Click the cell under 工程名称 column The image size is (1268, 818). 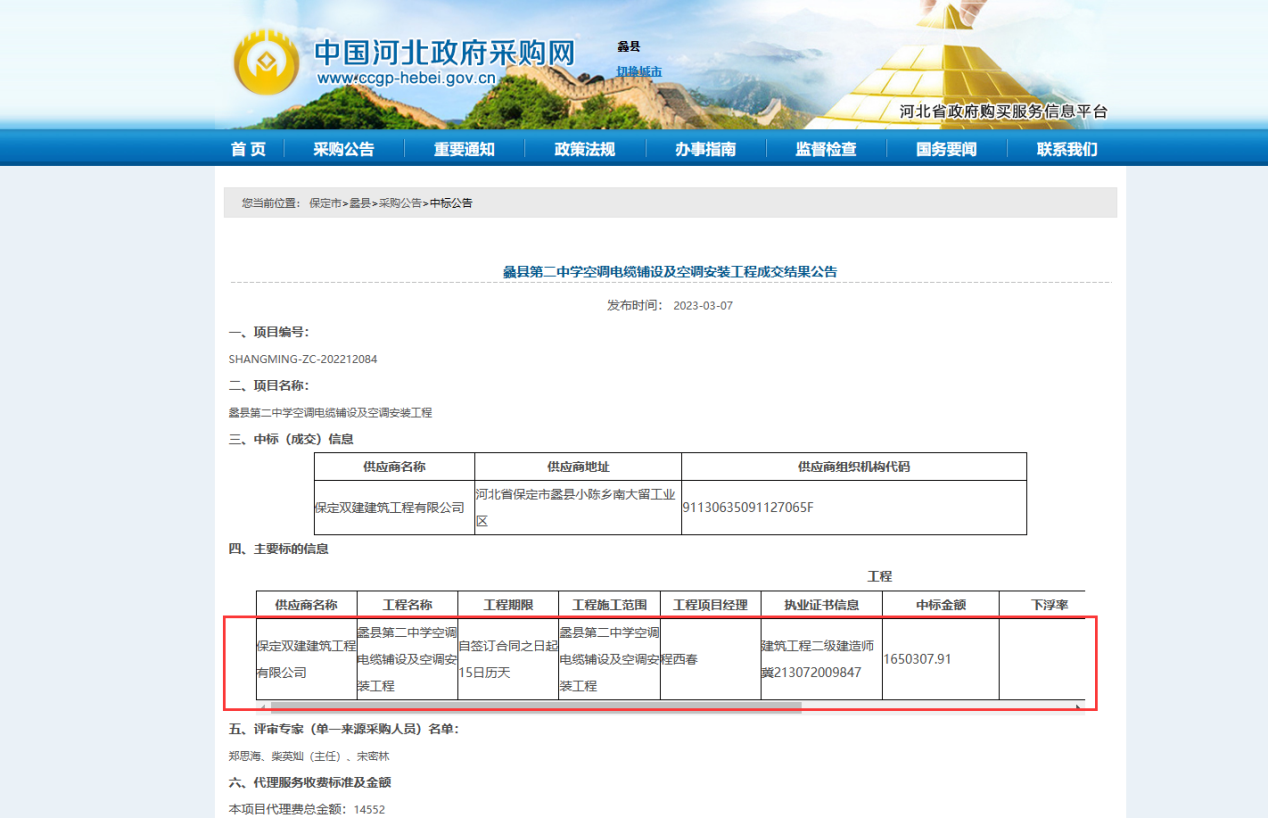coord(407,659)
